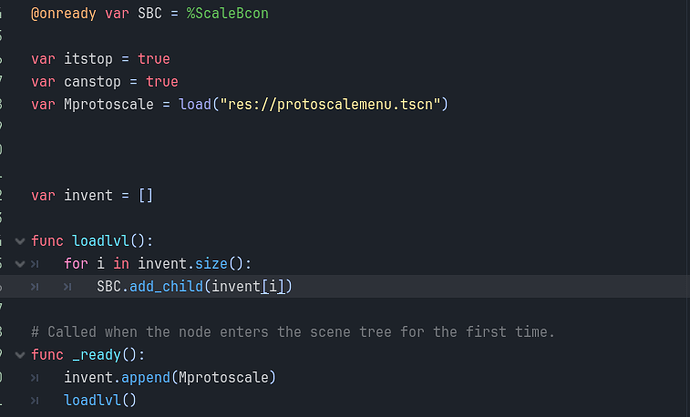Image resolution: width=690 pixels, height=417 pixels.
Task: Click the append method call
Action: pos(146,378)
